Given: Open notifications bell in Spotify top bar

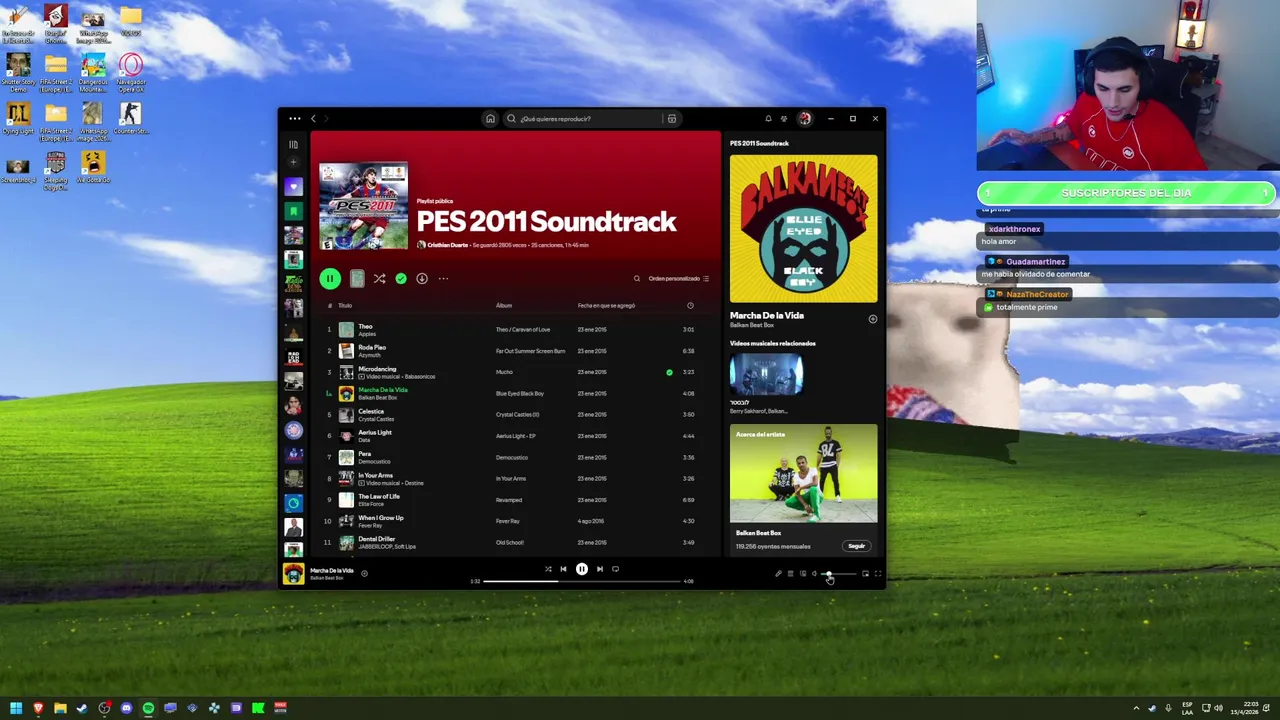Looking at the screenshot, I should coord(768,118).
